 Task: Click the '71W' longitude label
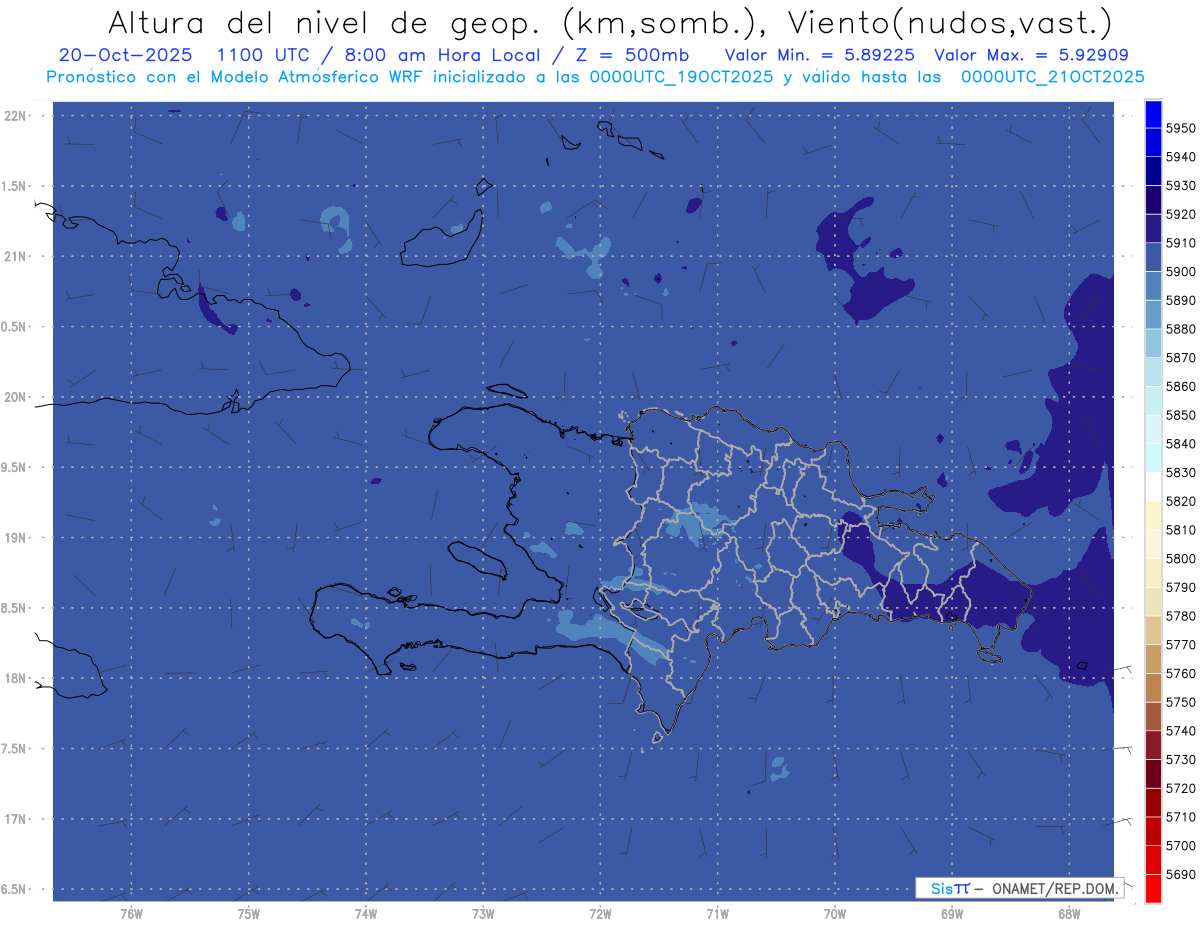(x=717, y=913)
